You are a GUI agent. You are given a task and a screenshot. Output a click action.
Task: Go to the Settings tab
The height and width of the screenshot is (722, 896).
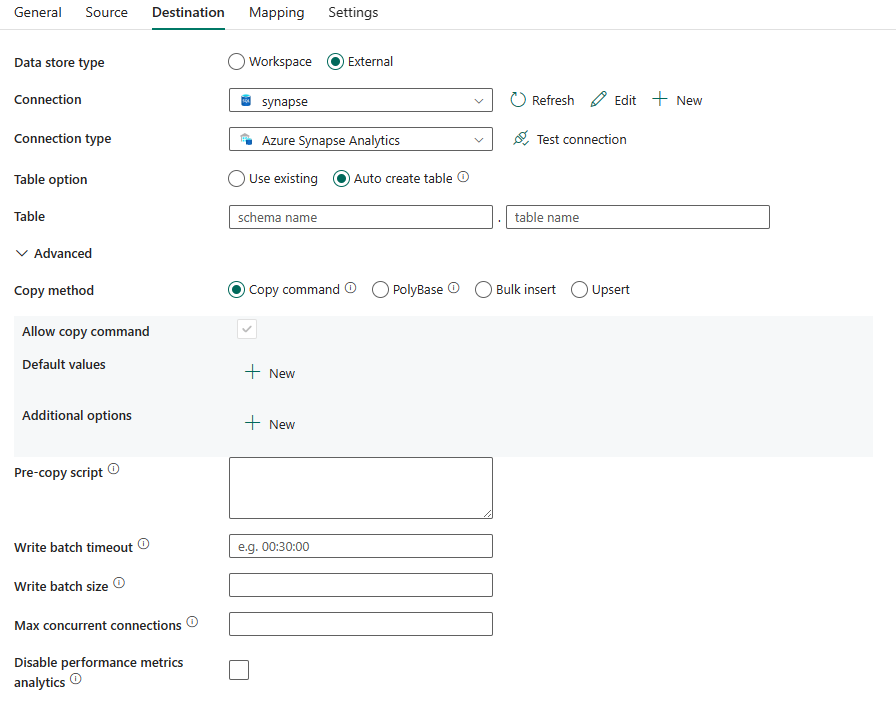(353, 13)
